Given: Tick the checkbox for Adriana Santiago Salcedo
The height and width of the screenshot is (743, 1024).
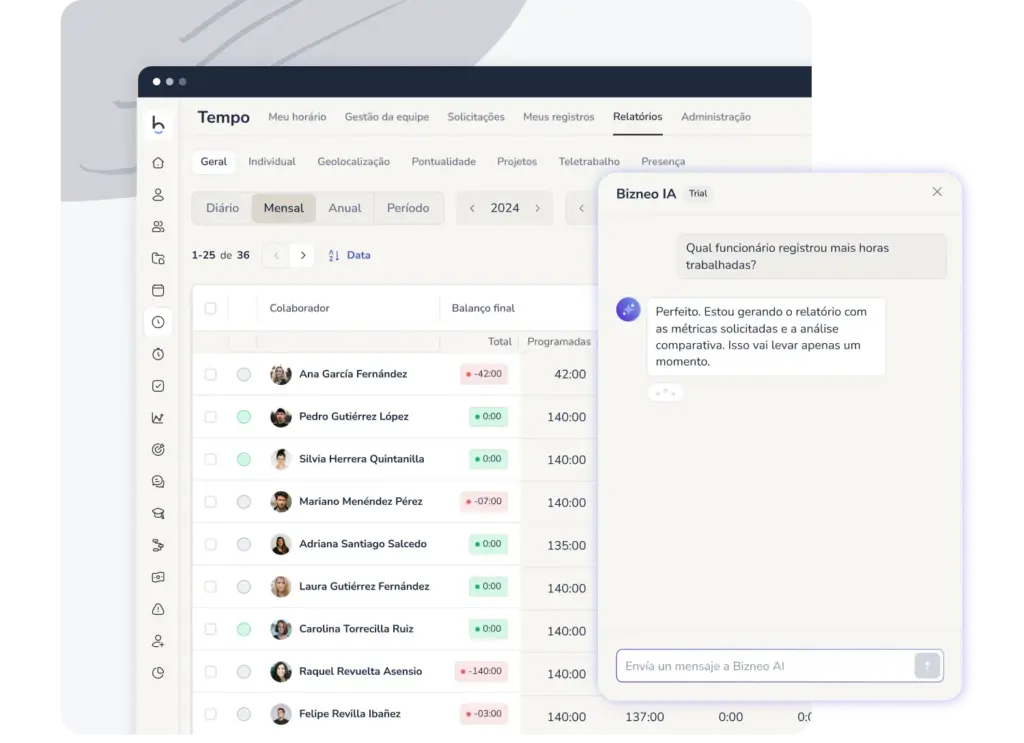Looking at the screenshot, I should click(210, 544).
